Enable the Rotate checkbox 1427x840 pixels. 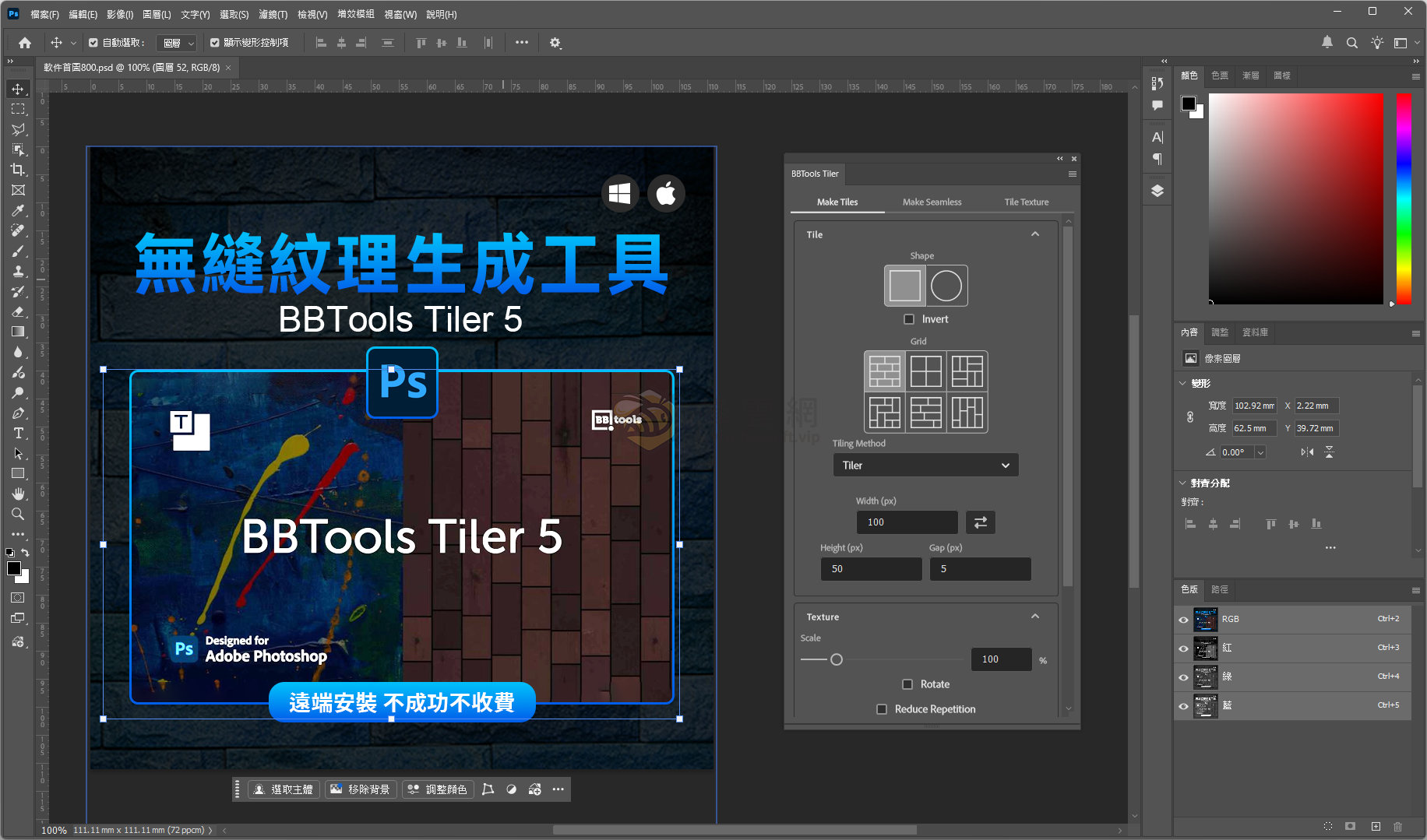click(x=907, y=684)
